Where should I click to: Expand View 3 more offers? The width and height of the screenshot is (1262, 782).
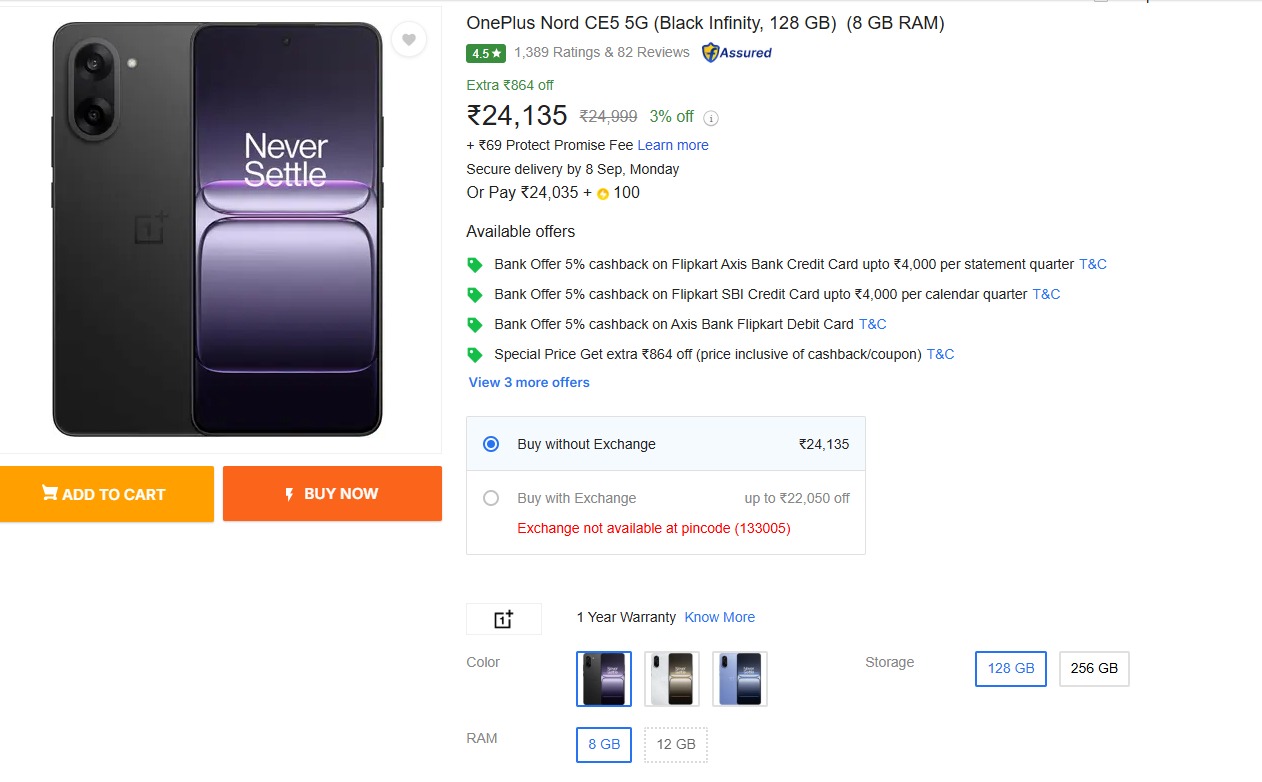pos(529,382)
